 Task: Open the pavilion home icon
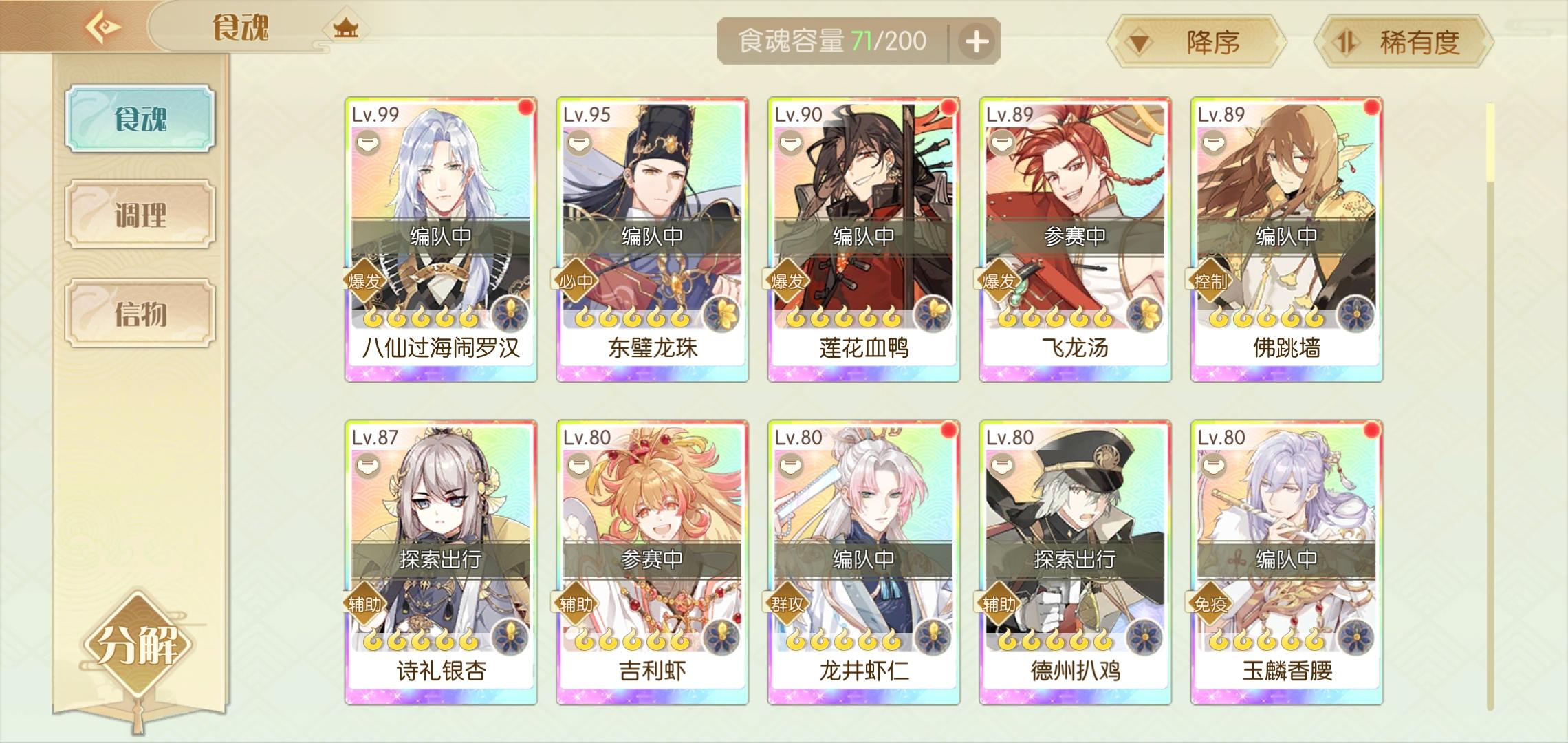tap(346, 28)
